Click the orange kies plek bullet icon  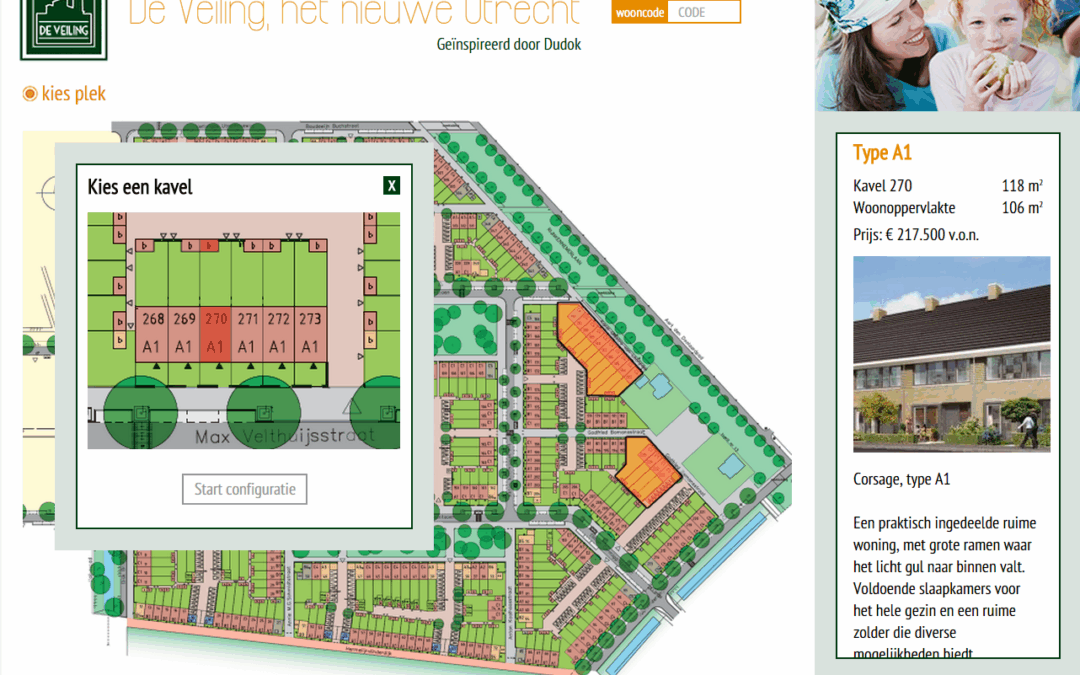point(30,94)
